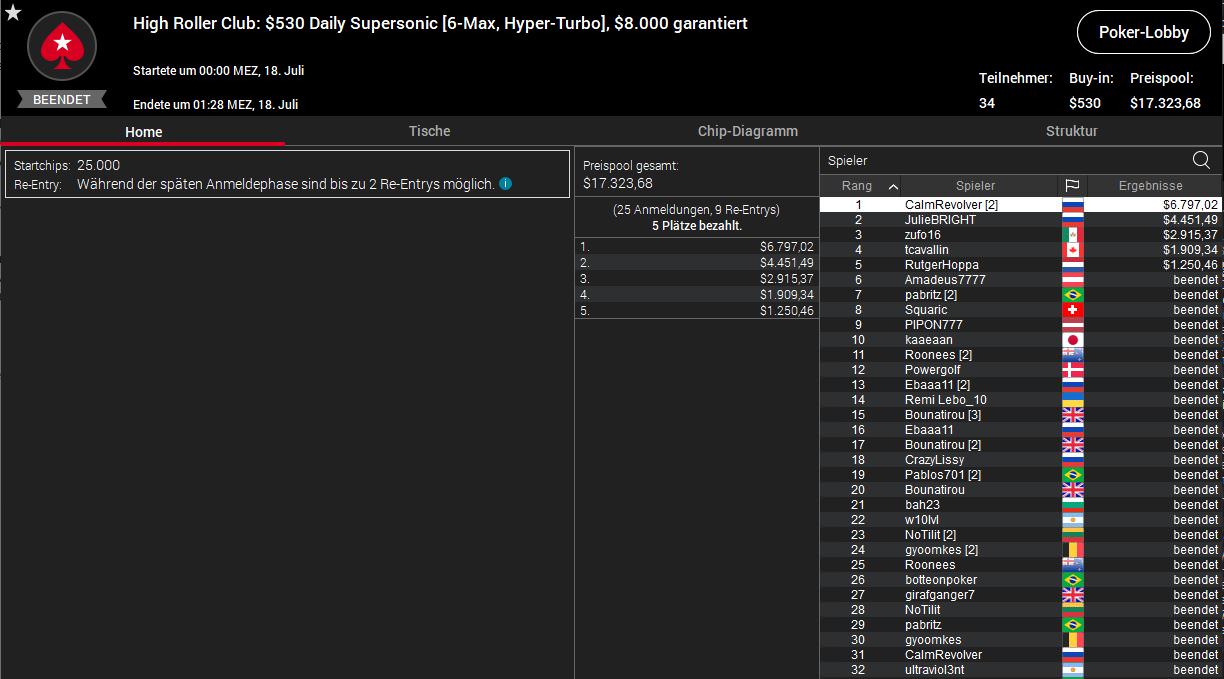Click the Spieler search field
Image resolution: width=1224 pixels, height=679 pixels.
(x=1005, y=160)
